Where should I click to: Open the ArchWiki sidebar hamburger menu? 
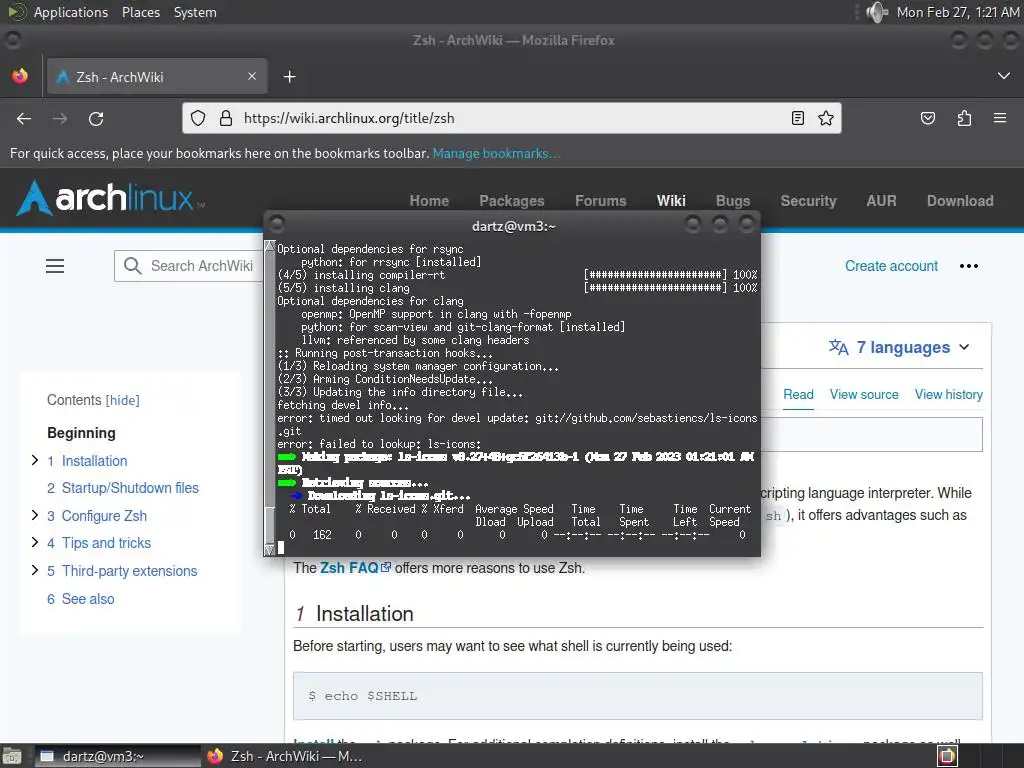tap(55, 266)
